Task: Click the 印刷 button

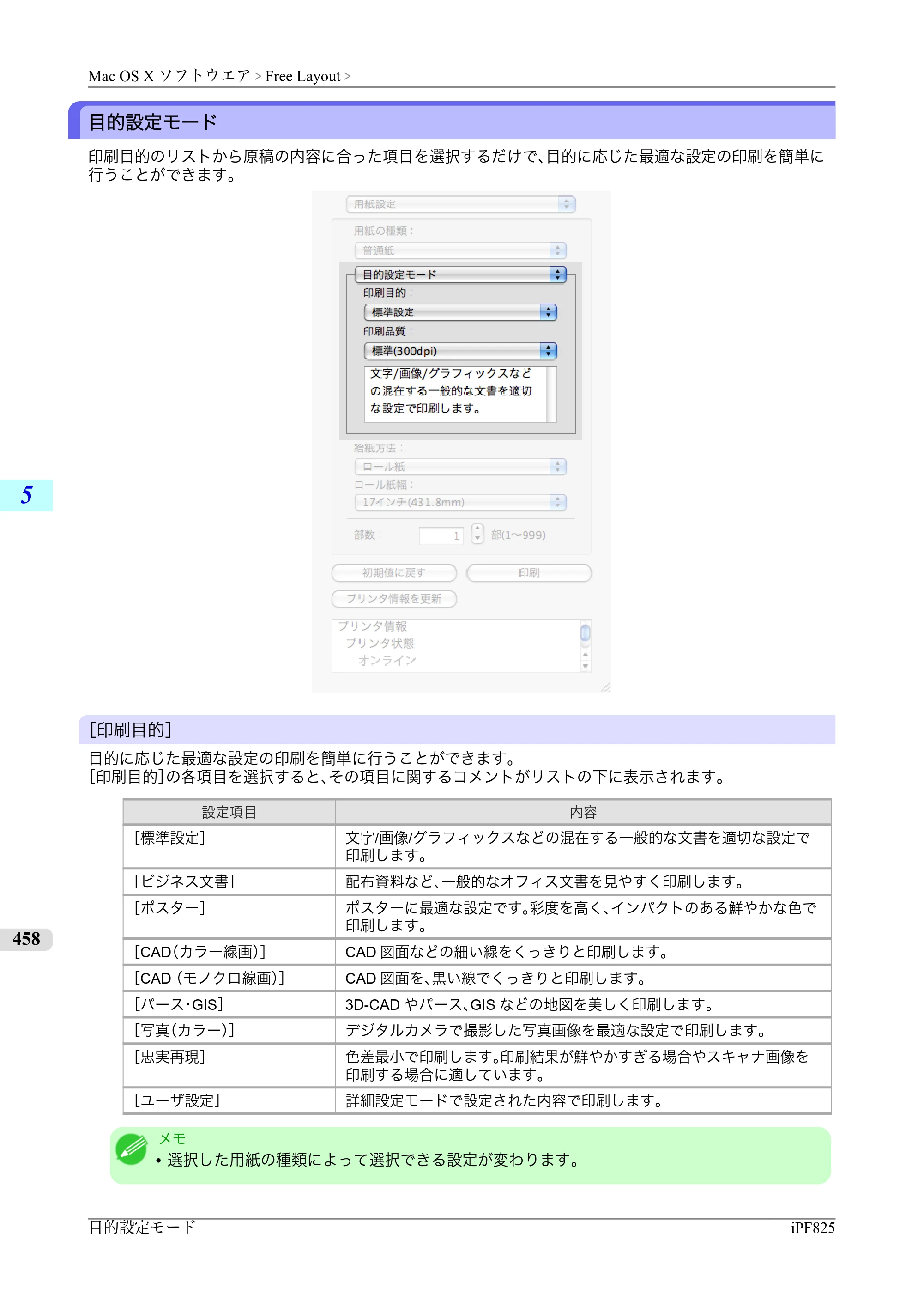Action: [529, 573]
